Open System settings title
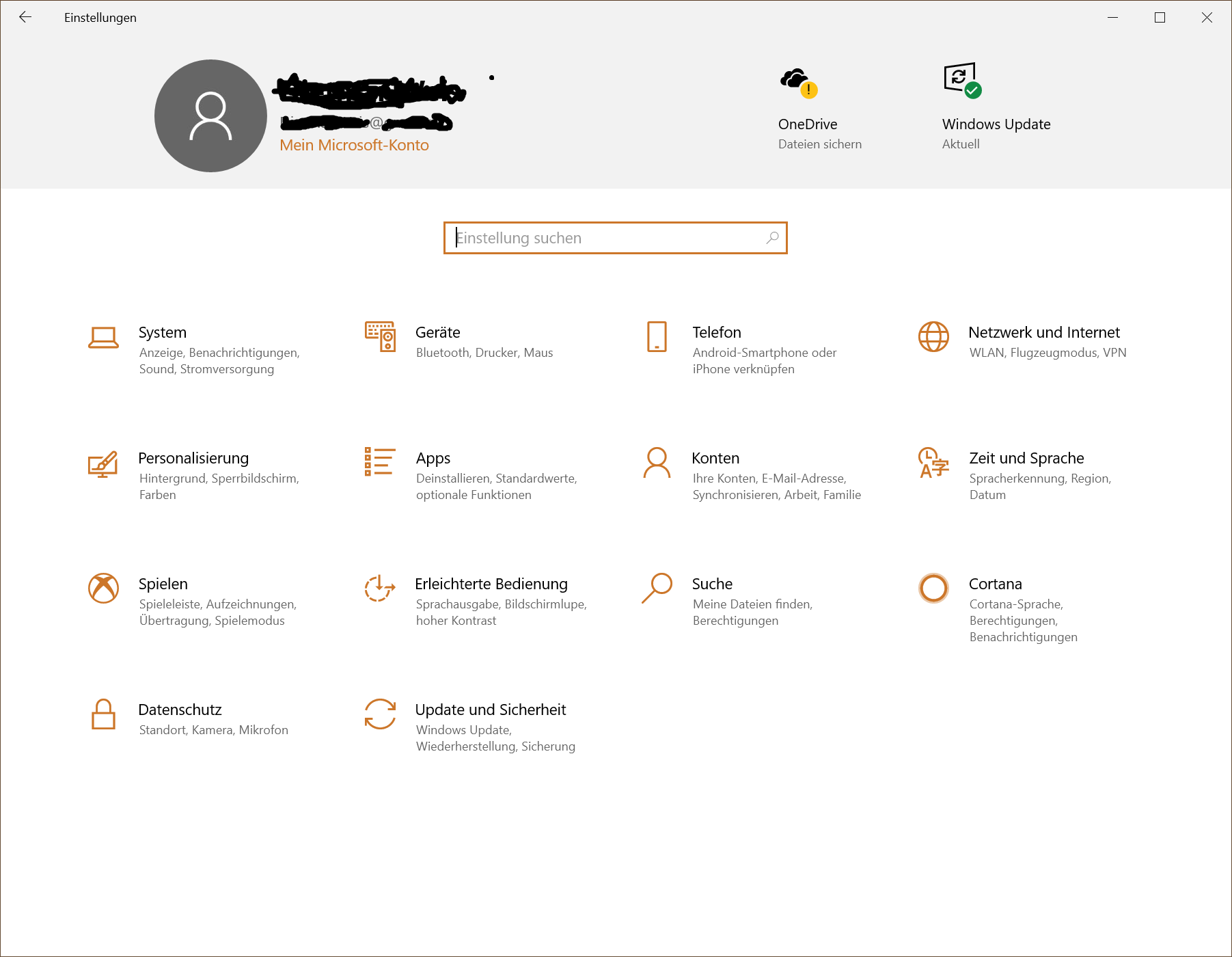Viewport: 1232px width, 957px height. (x=163, y=332)
